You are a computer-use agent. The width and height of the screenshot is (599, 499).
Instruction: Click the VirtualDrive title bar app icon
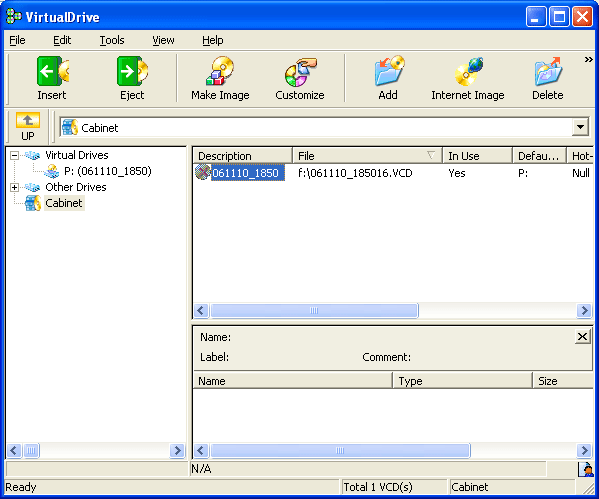[14, 16]
